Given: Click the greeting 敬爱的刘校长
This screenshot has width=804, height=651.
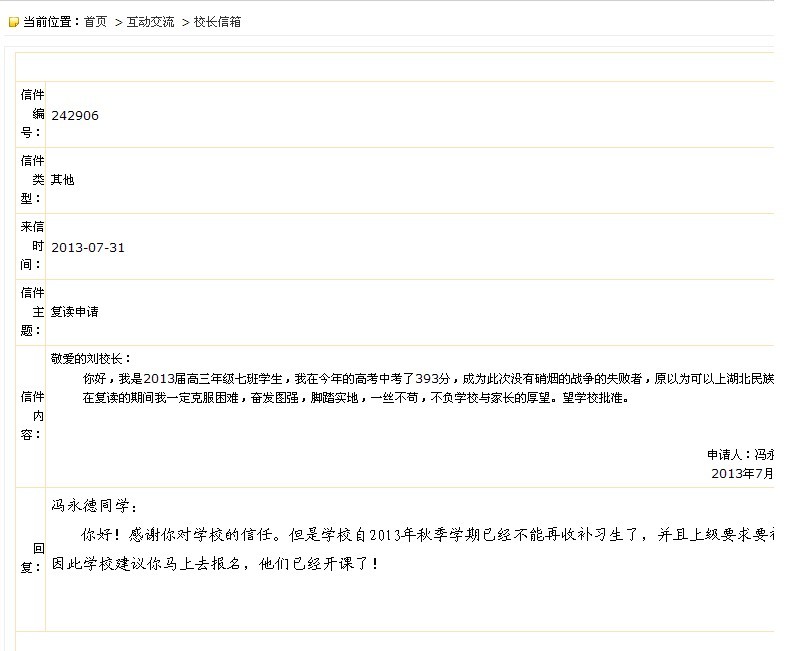Looking at the screenshot, I should [91, 358].
